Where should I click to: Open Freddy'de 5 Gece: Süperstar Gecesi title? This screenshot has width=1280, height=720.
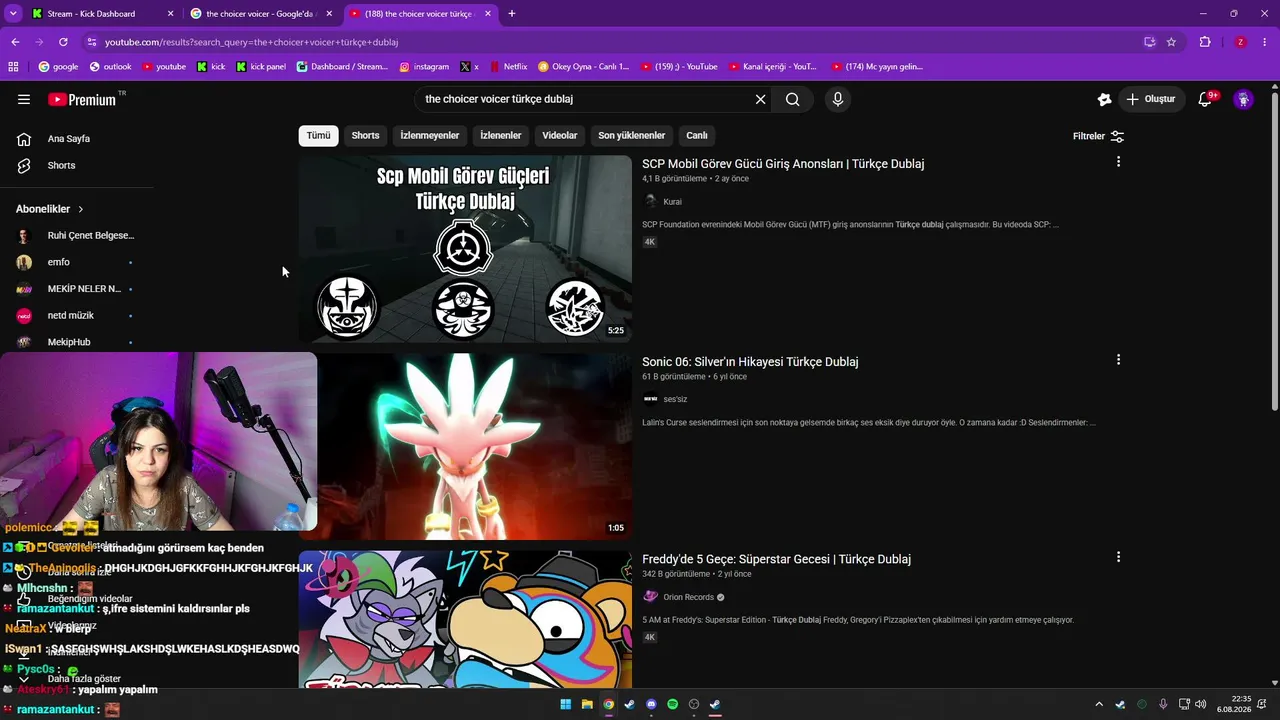[x=776, y=559]
